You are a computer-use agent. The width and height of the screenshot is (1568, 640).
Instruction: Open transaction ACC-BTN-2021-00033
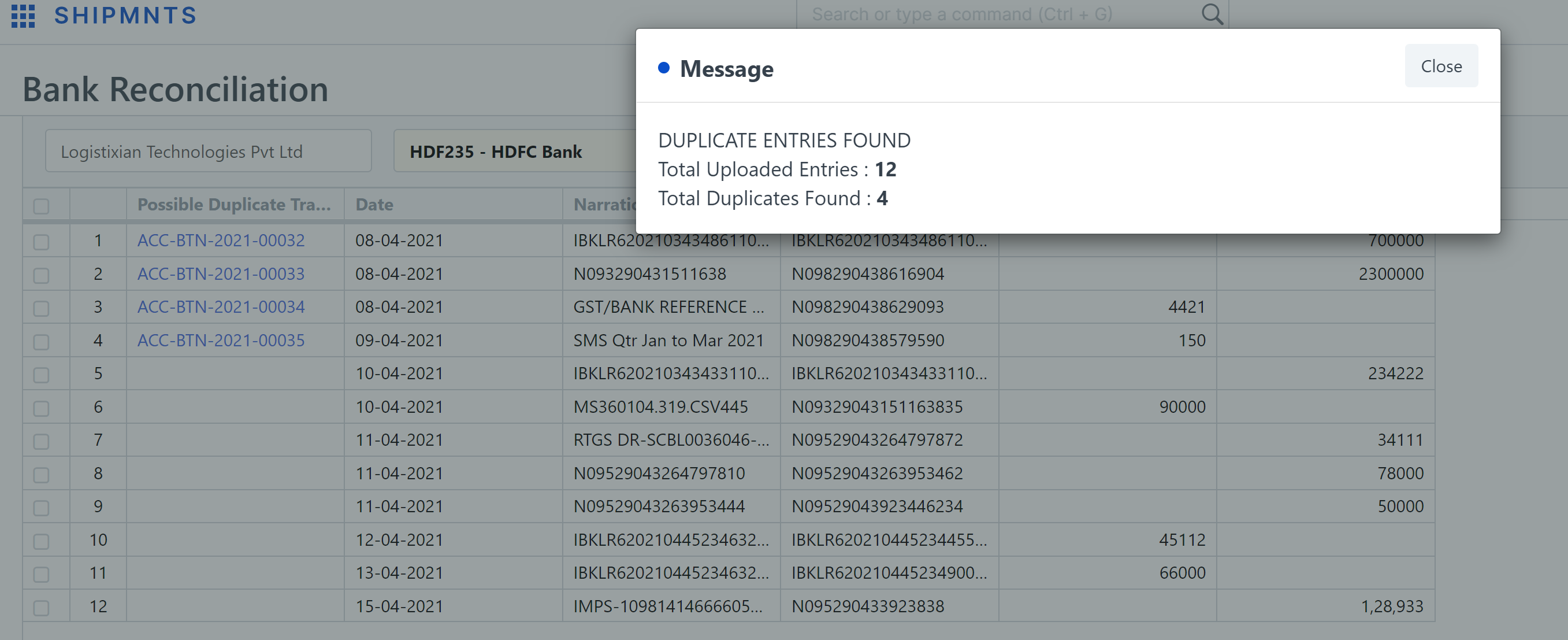[x=221, y=273]
